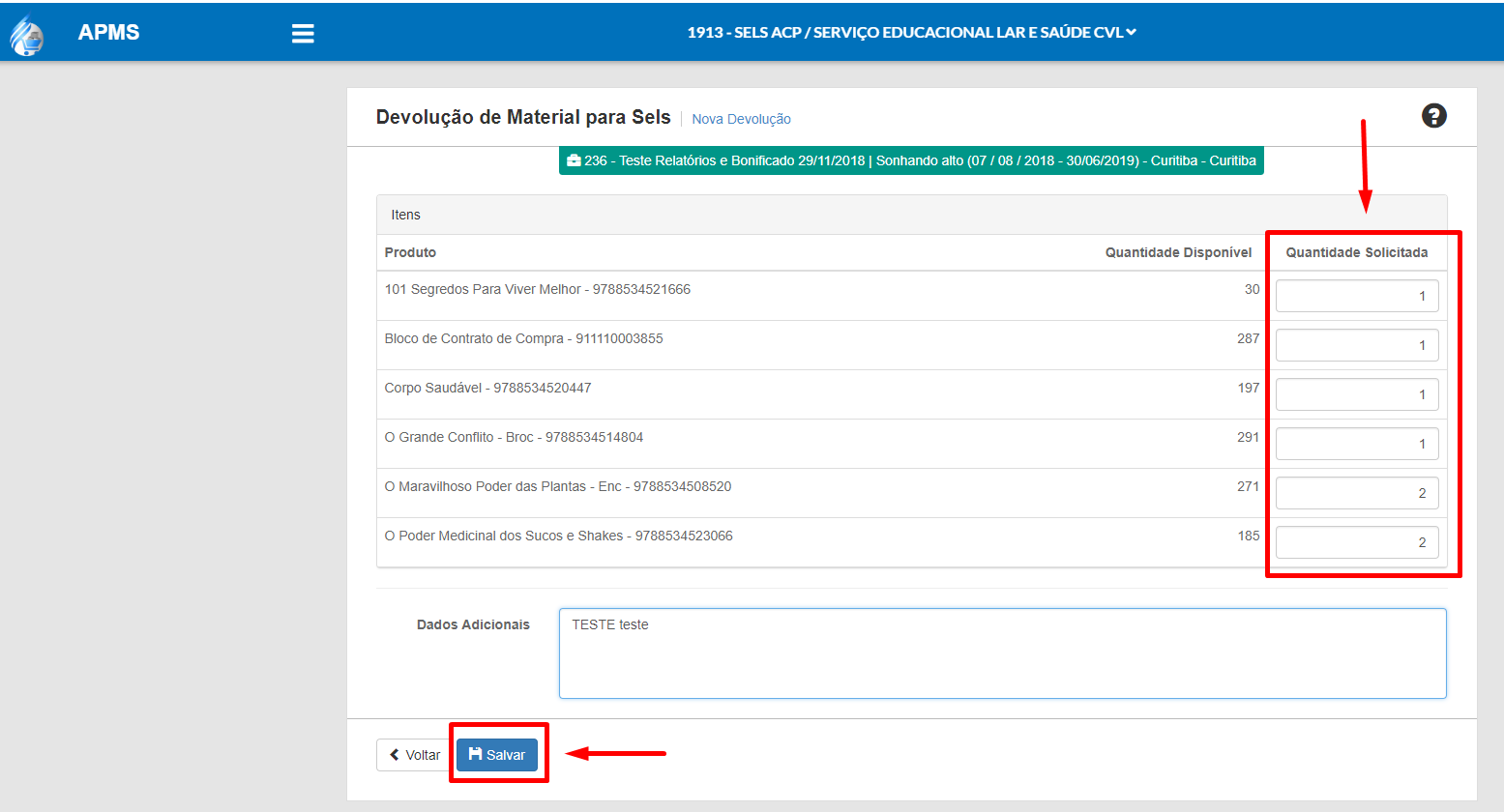Select product text O Grande Conflito - Broc

click(x=515, y=437)
